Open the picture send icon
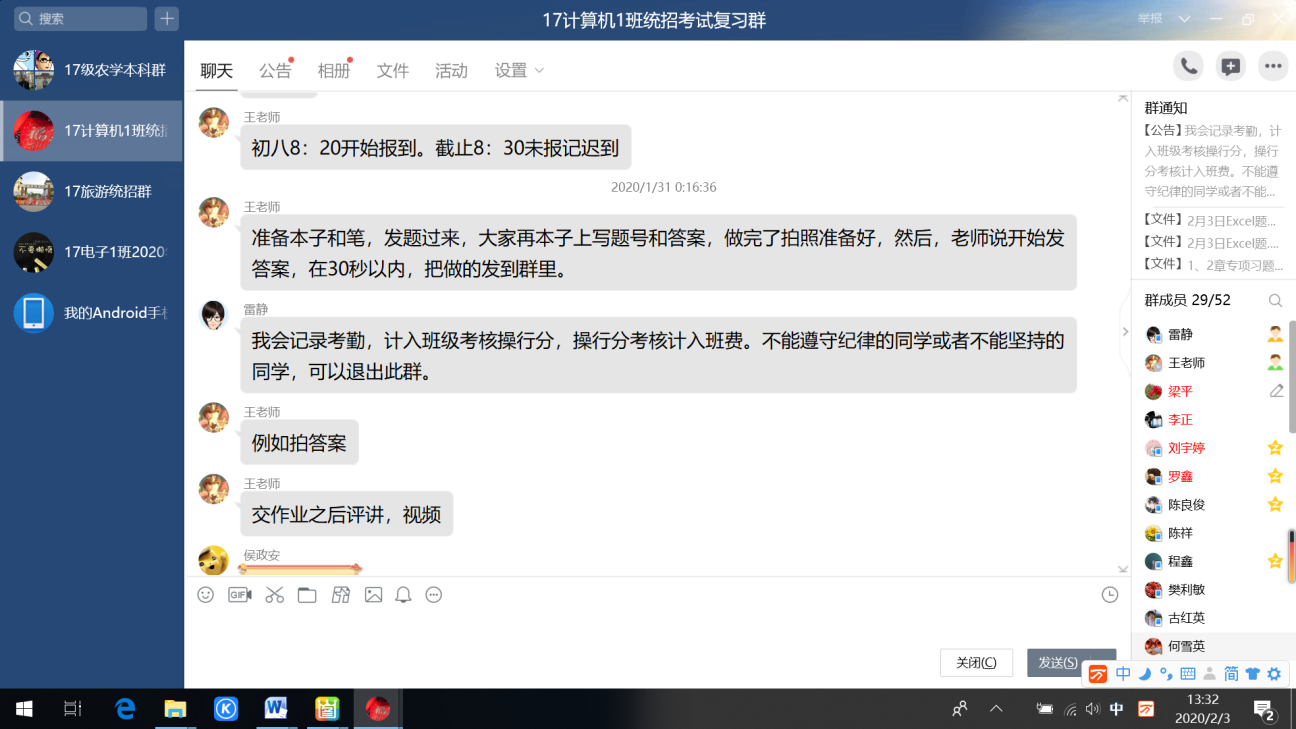The image size is (1296, 729). tap(373, 595)
